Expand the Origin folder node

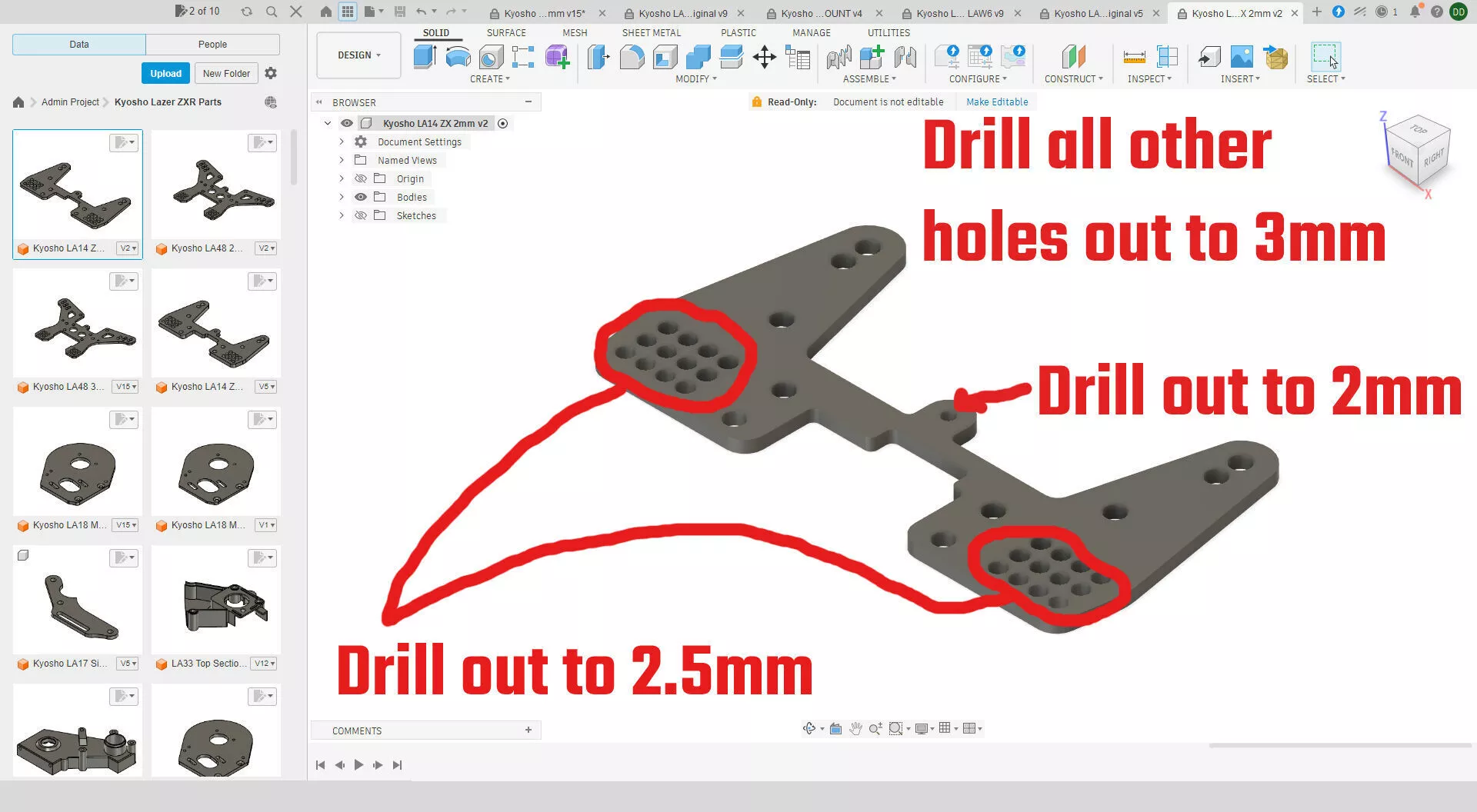coord(342,178)
